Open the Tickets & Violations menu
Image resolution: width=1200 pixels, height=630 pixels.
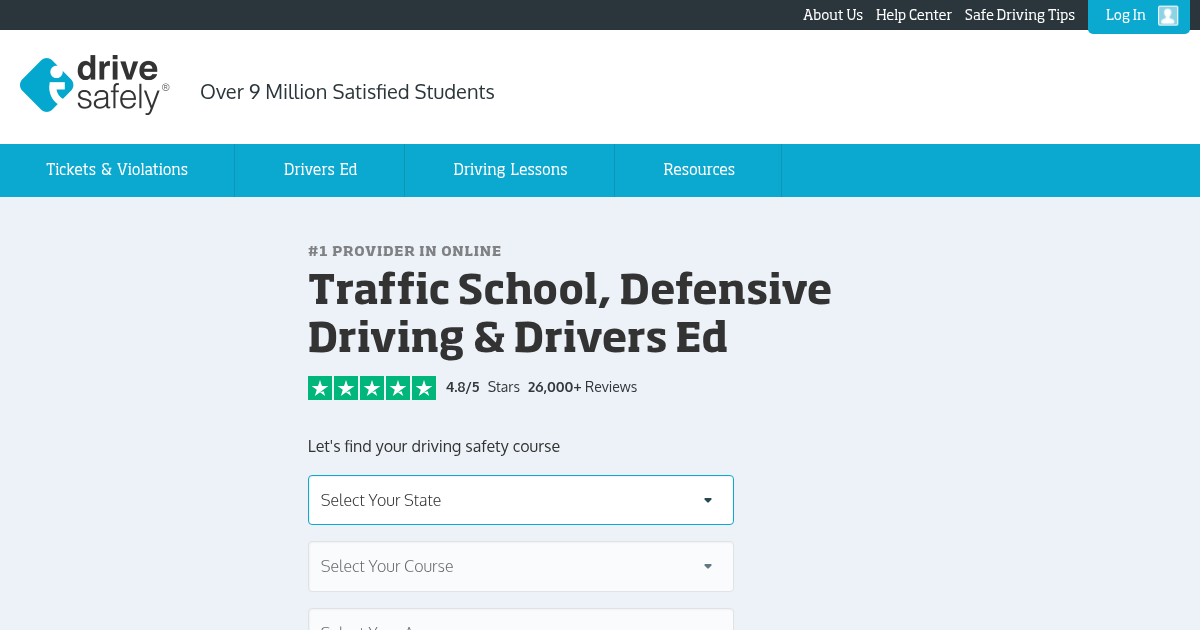pos(117,170)
